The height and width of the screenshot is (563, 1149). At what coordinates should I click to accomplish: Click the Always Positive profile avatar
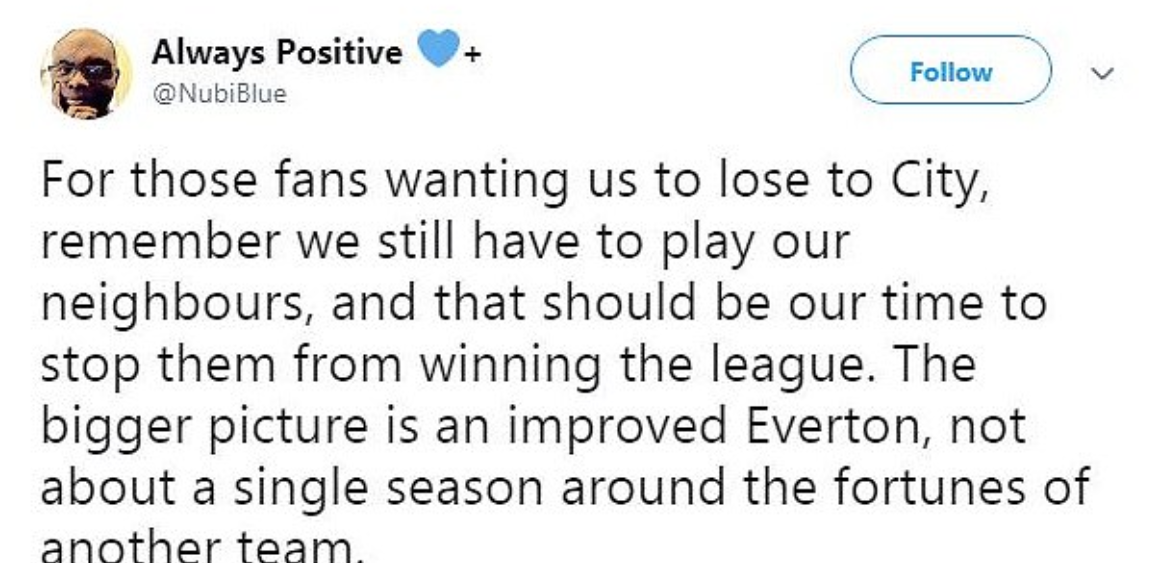tap(85, 73)
